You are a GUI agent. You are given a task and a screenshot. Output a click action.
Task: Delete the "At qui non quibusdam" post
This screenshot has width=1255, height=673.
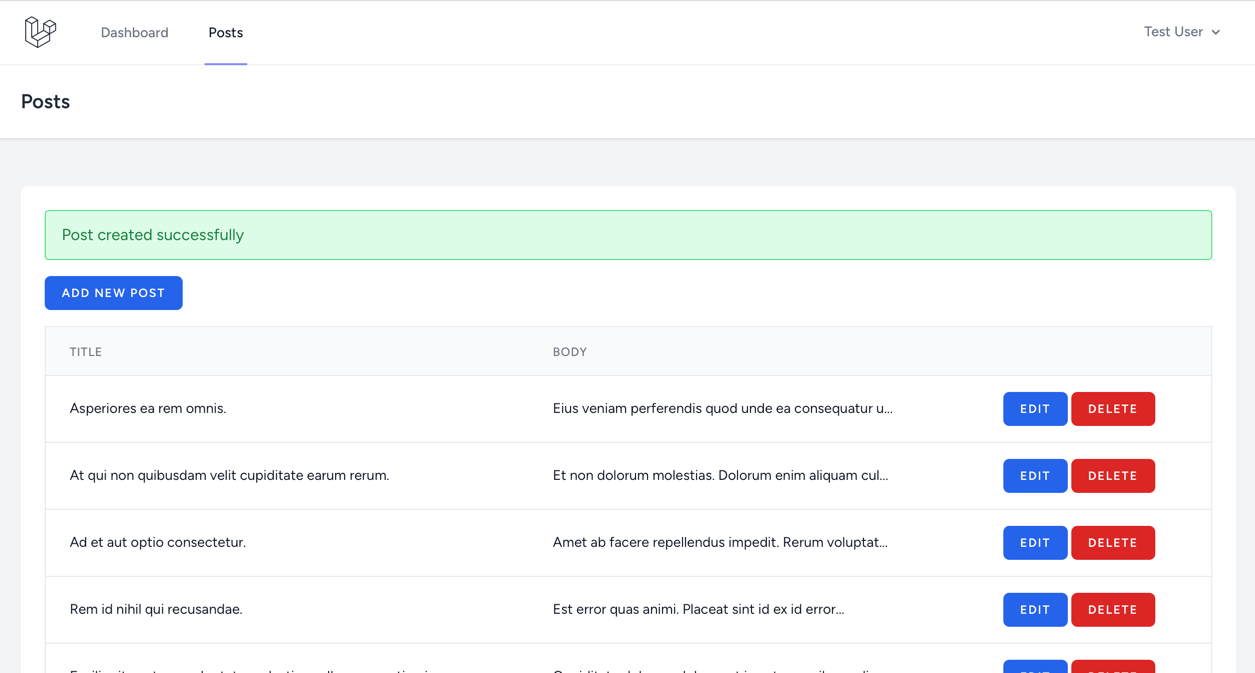click(1112, 476)
